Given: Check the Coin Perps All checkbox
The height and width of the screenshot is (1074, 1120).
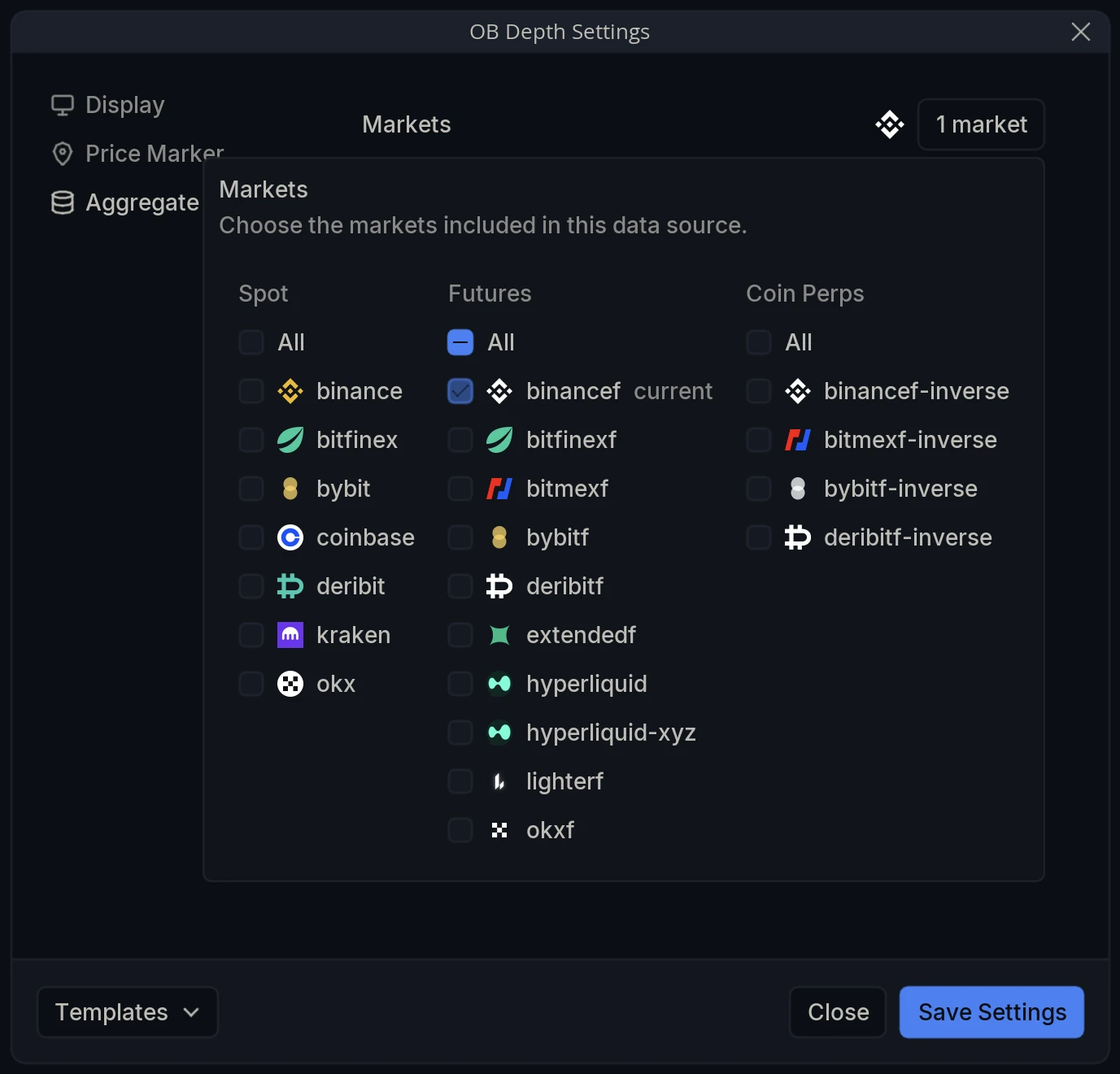Looking at the screenshot, I should [759, 342].
